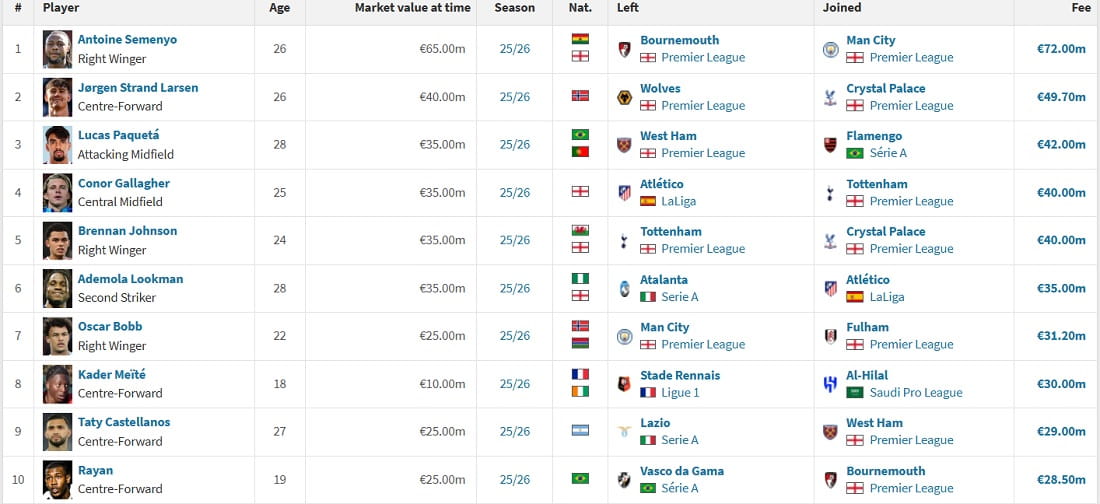Click the Atalanta club crest icon
Viewport: 1100px width, 504px height.
coord(624,288)
